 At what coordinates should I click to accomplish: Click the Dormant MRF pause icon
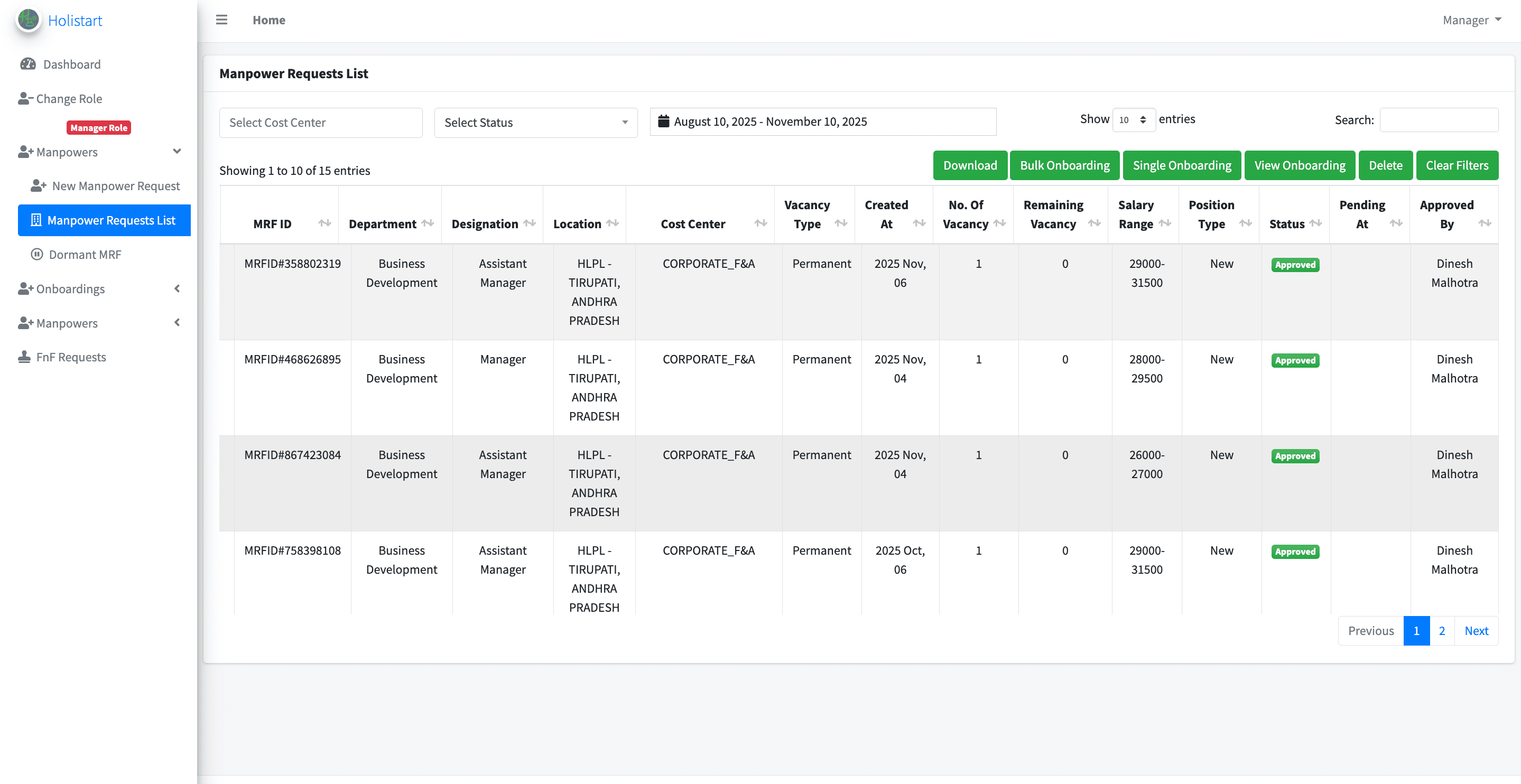pyautogui.click(x=36, y=254)
